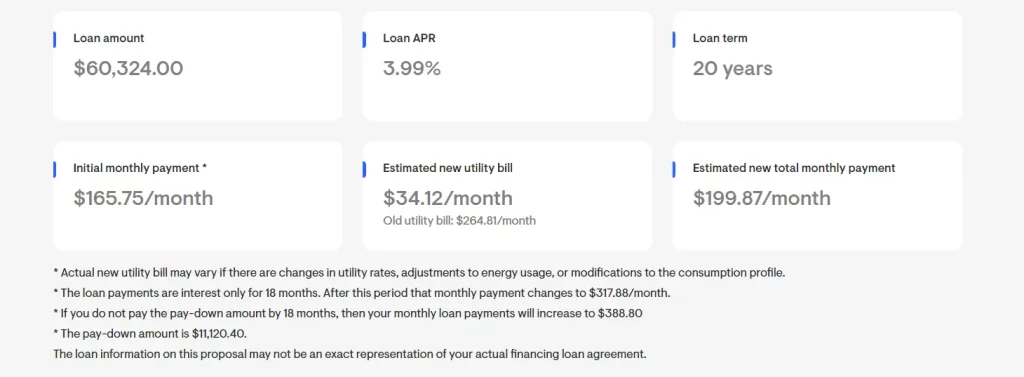Click the Estimated new total monthly payment label
This screenshot has height=377, width=1024.
pyautogui.click(x=793, y=168)
